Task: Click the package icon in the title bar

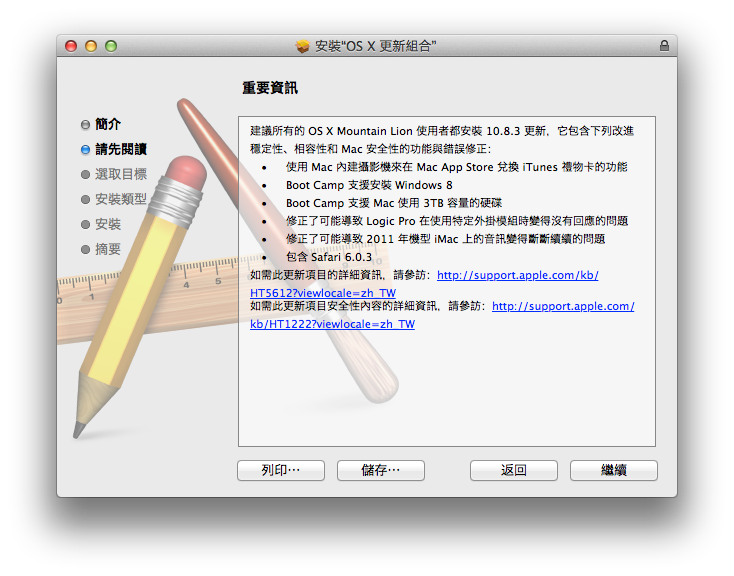Action: (302, 46)
